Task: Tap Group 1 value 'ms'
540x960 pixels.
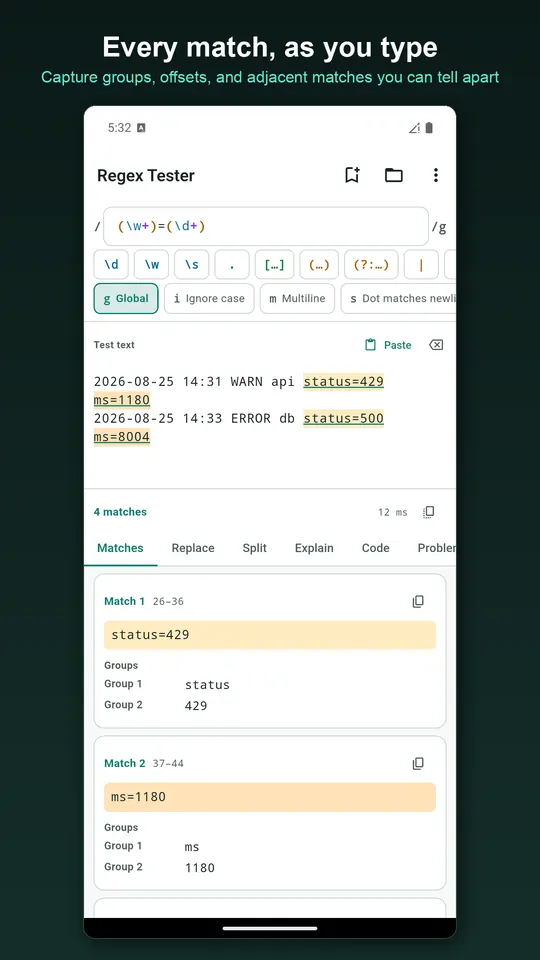Action: (x=192, y=847)
